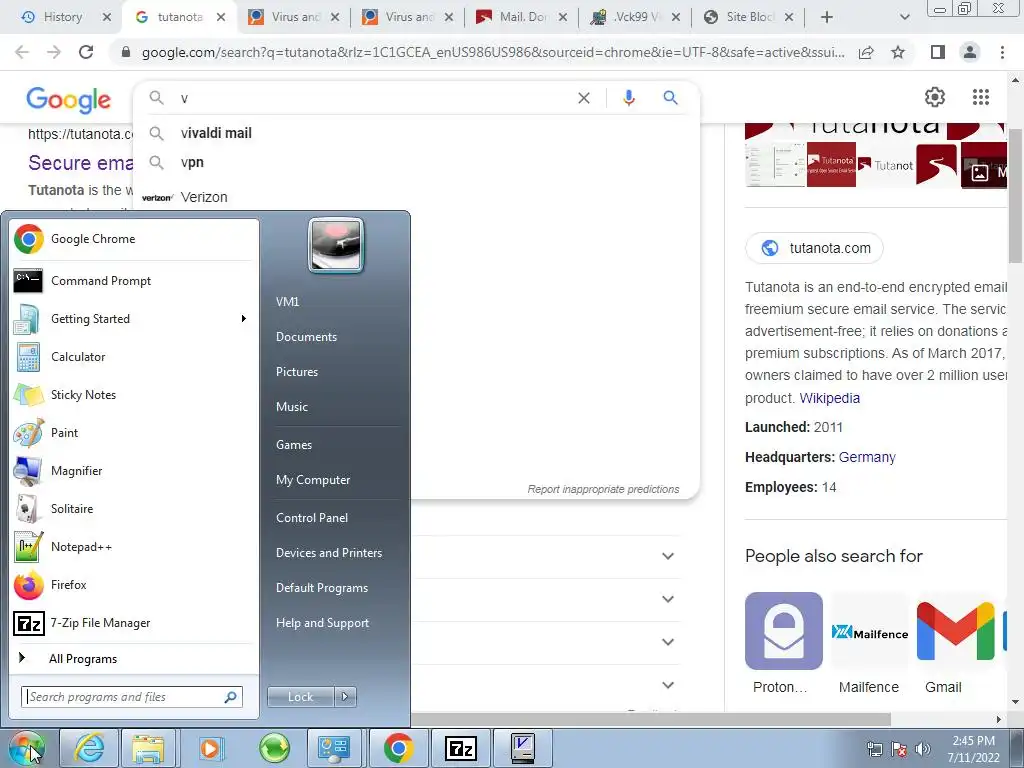Viewport: 1024px width, 768px height.
Task: Open Windows Explorer folder in taskbar
Action: [x=148, y=748]
